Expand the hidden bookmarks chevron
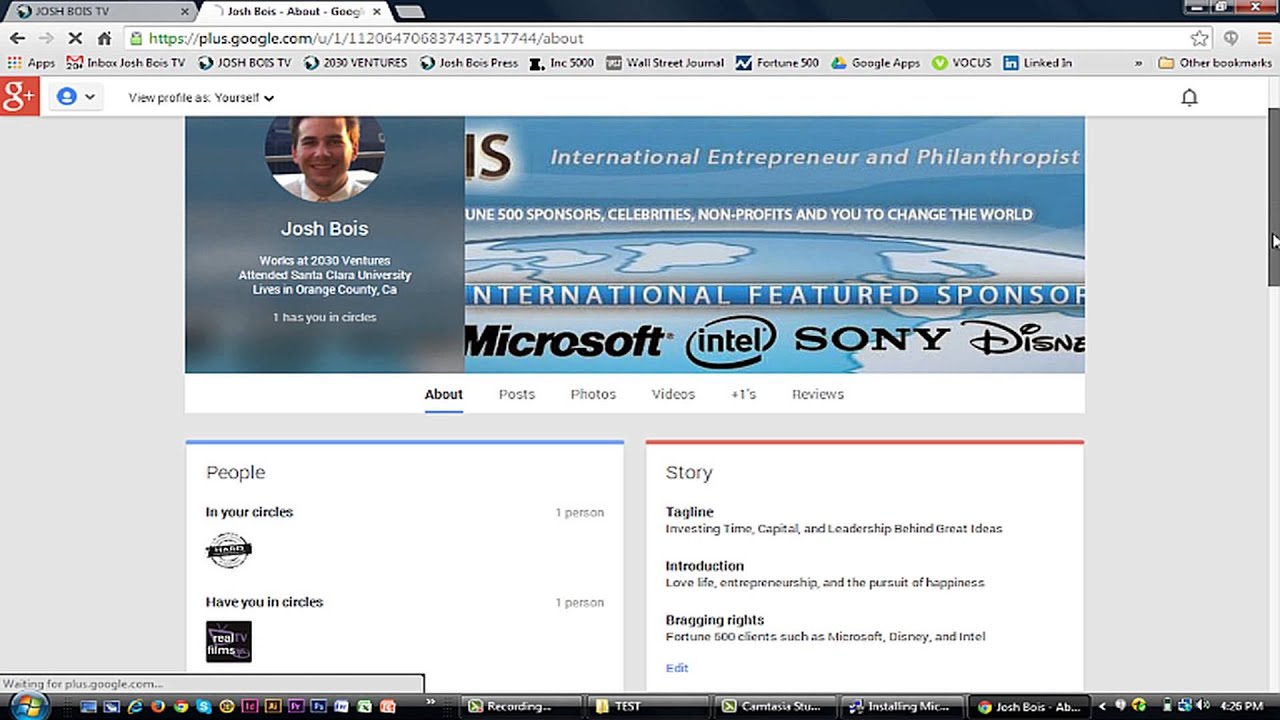Screen dimensions: 1280x720 coord(1138,62)
